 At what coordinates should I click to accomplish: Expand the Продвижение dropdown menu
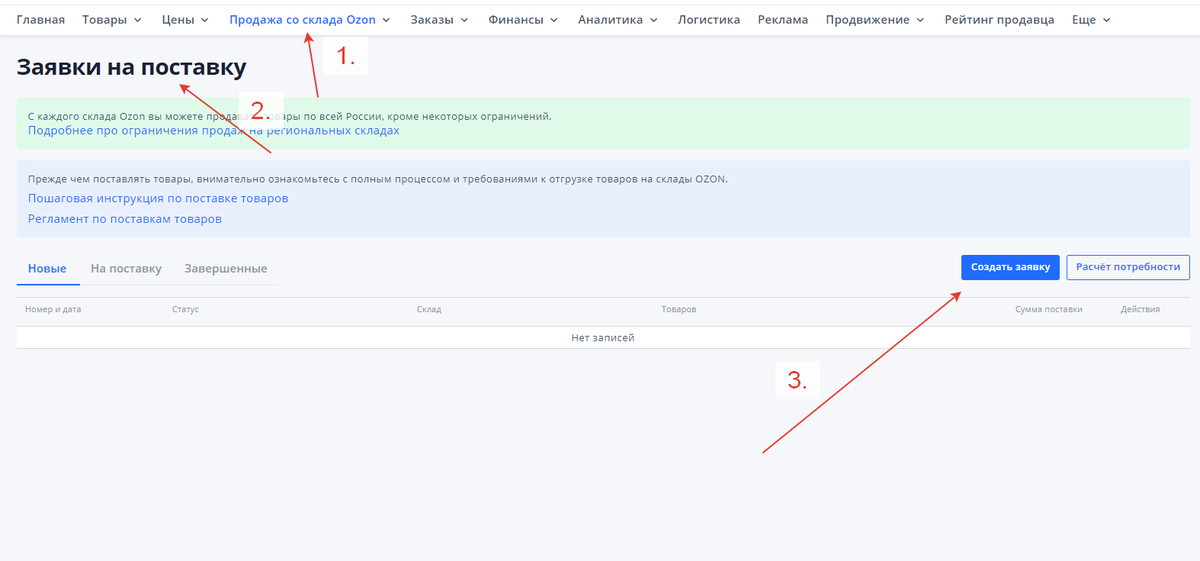(x=875, y=20)
